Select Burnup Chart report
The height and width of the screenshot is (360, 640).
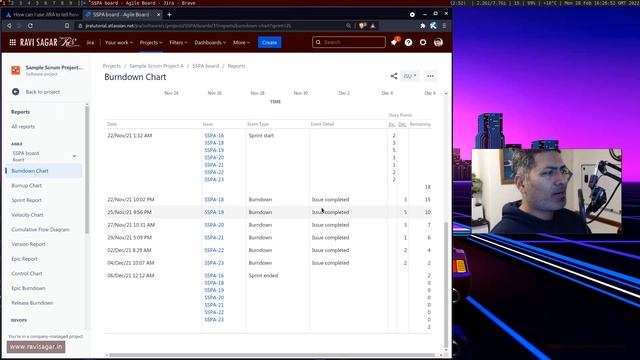27,186
